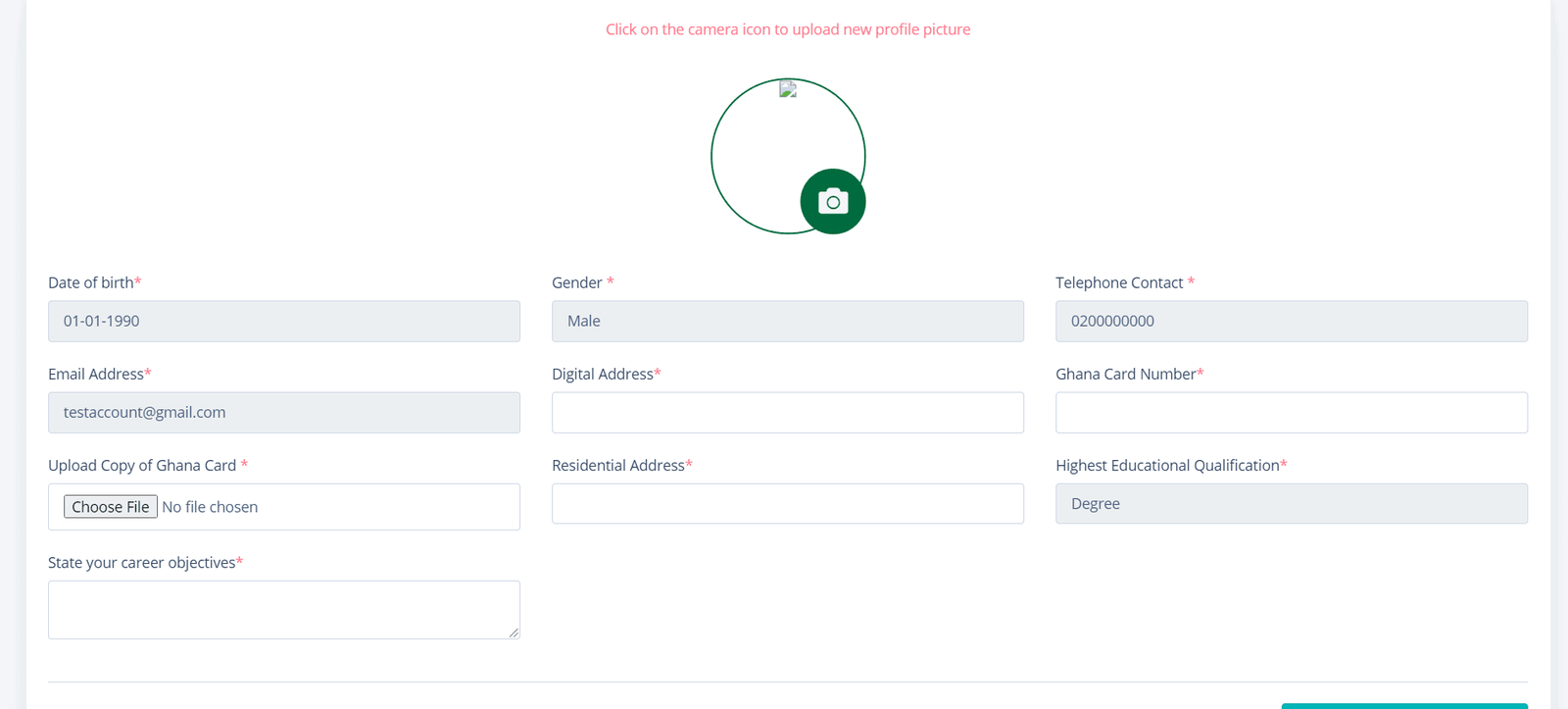Click the "Ghana Card Number" label
This screenshot has width=1568, height=709.
(x=1125, y=375)
